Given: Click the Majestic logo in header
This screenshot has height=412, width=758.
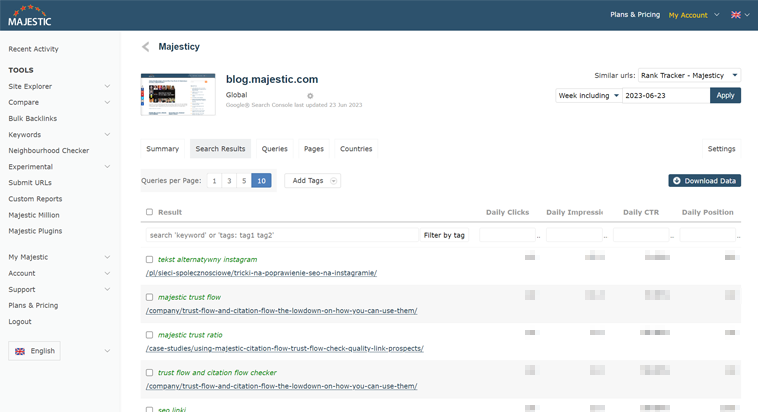Looking at the screenshot, I should point(30,15).
